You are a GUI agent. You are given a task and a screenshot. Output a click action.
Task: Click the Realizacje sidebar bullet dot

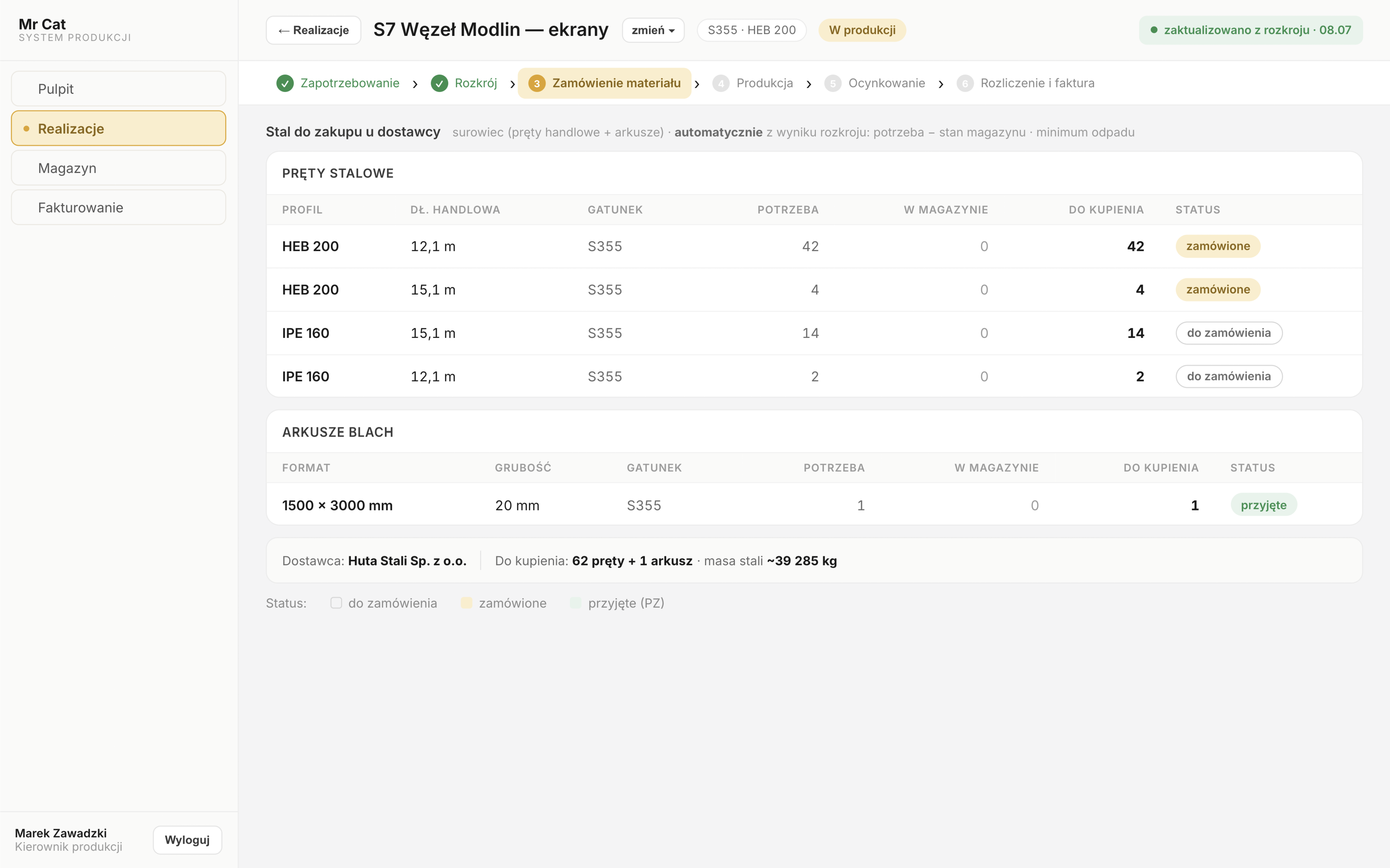click(x=26, y=129)
